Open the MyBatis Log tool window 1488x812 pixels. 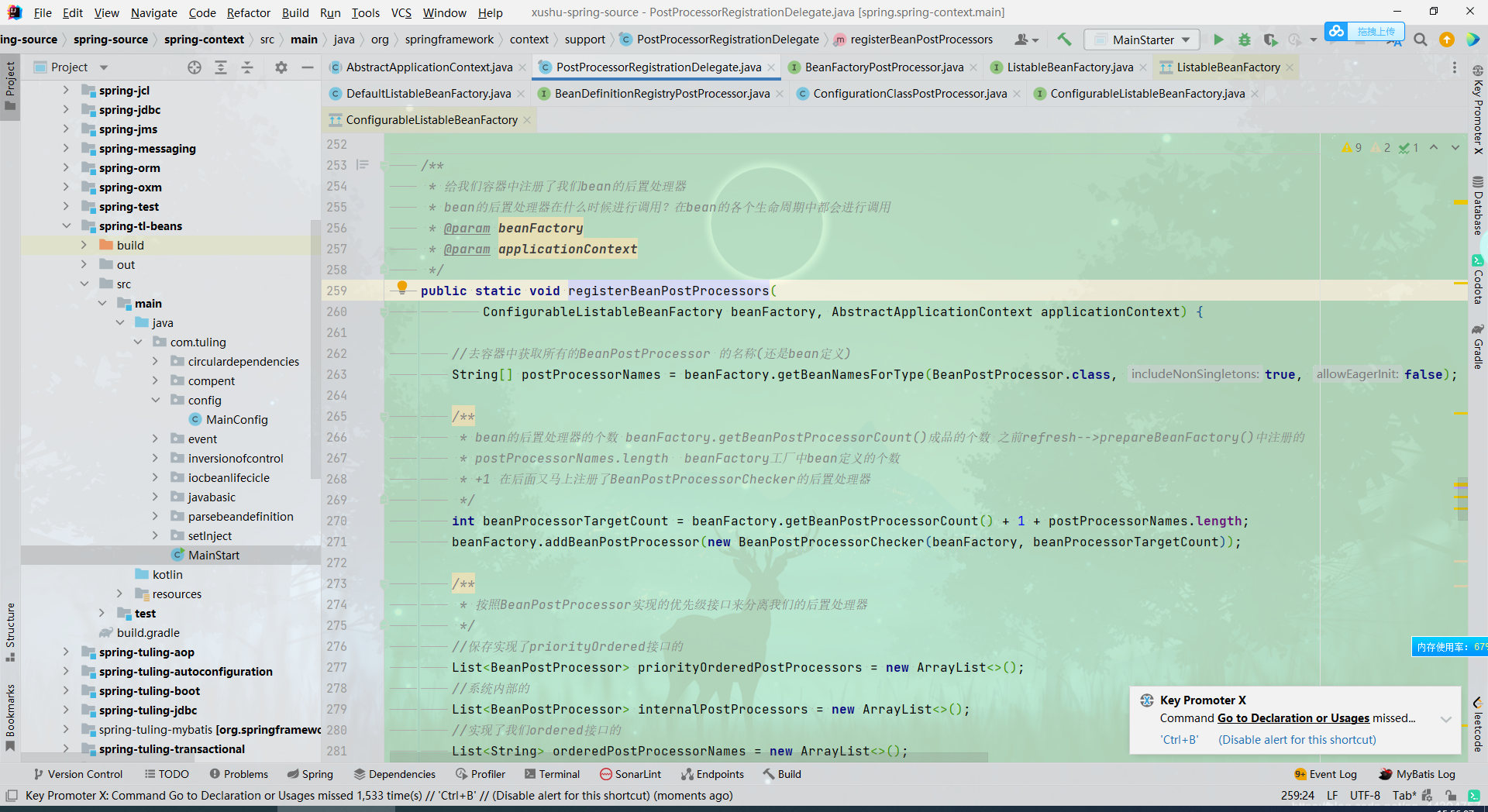1417,774
